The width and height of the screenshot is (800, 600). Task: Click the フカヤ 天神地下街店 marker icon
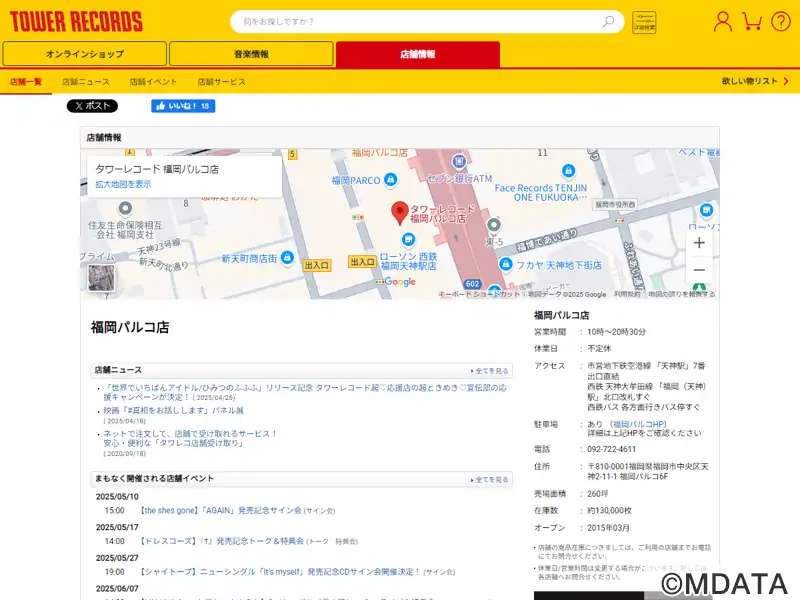[x=506, y=264]
